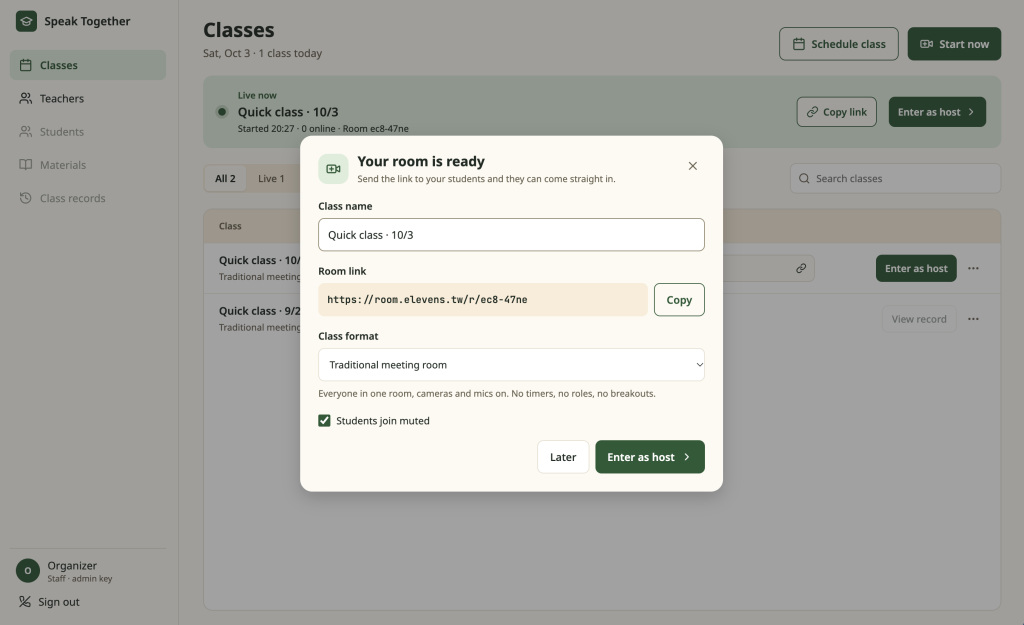Enter as host from the dialog
Image resolution: width=1024 pixels, height=625 pixels.
pos(650,457)
